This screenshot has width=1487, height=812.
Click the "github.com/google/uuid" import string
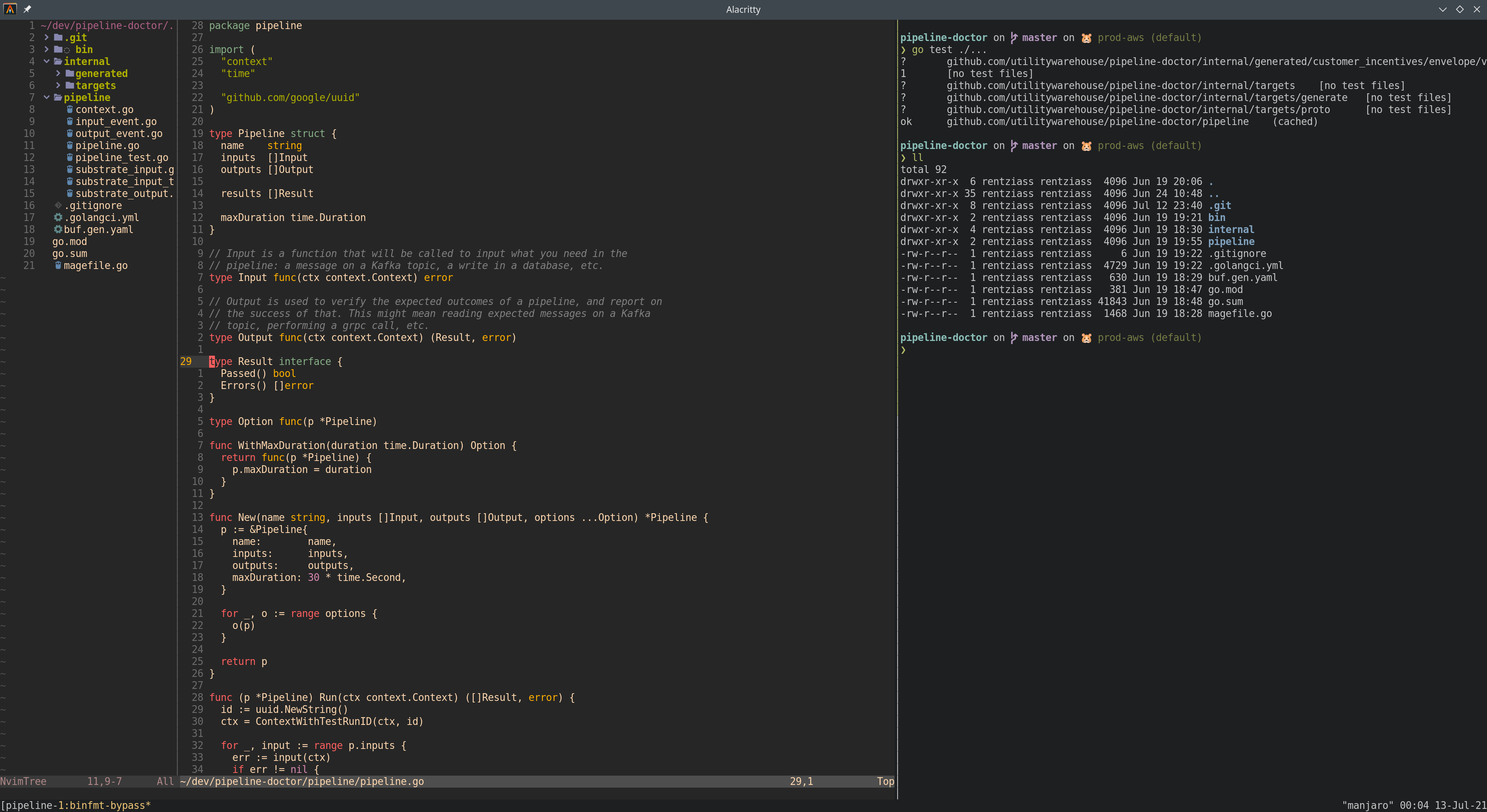tap(290, 98)
